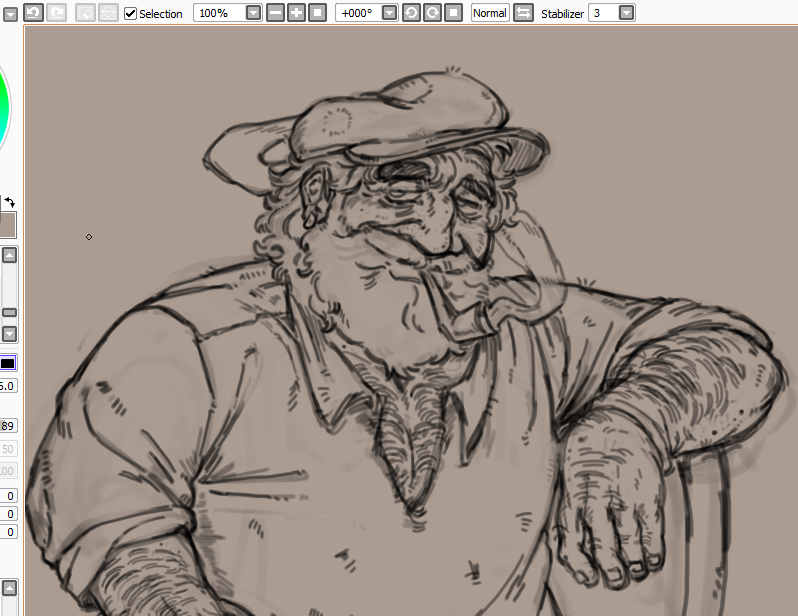The image size is (798, 616).
Task: Open the rotation angle dropdown
Action: click(x=389, y=13)
